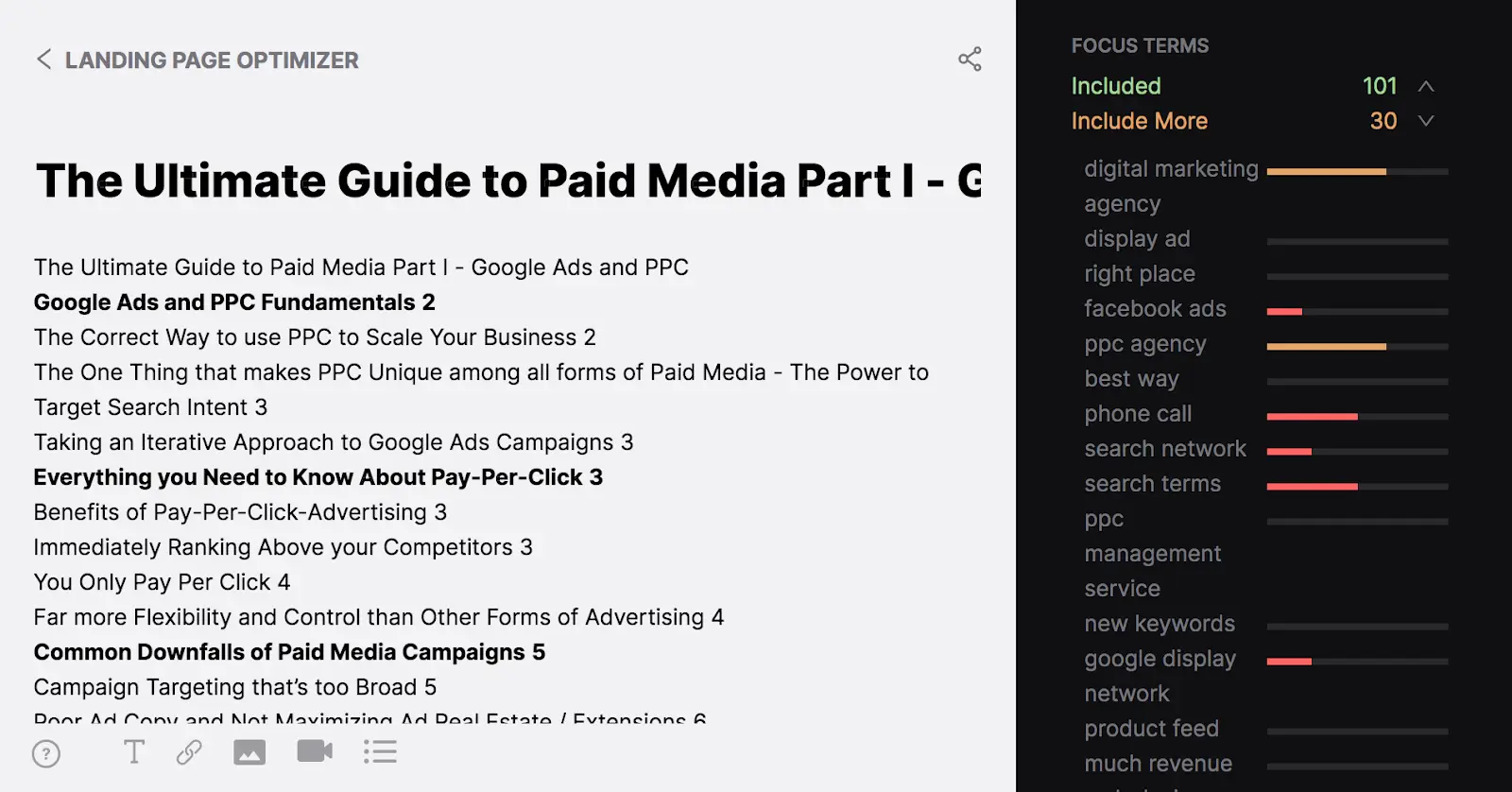Click the bulleted list icon
Image resolution: width=1512 pixels, height=792 pixels.
click(x=380, y=752)
